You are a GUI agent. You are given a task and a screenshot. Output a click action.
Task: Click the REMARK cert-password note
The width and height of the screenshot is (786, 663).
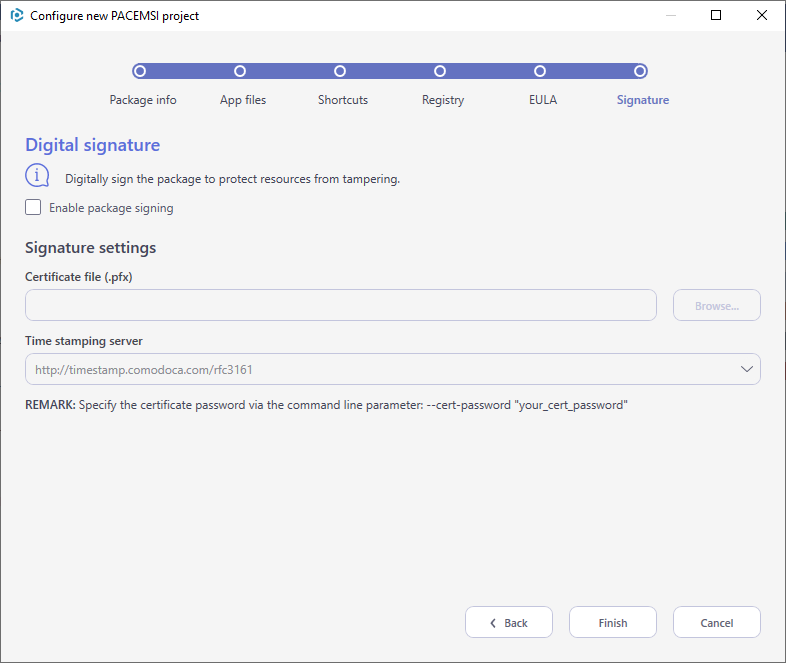(326, 405)
